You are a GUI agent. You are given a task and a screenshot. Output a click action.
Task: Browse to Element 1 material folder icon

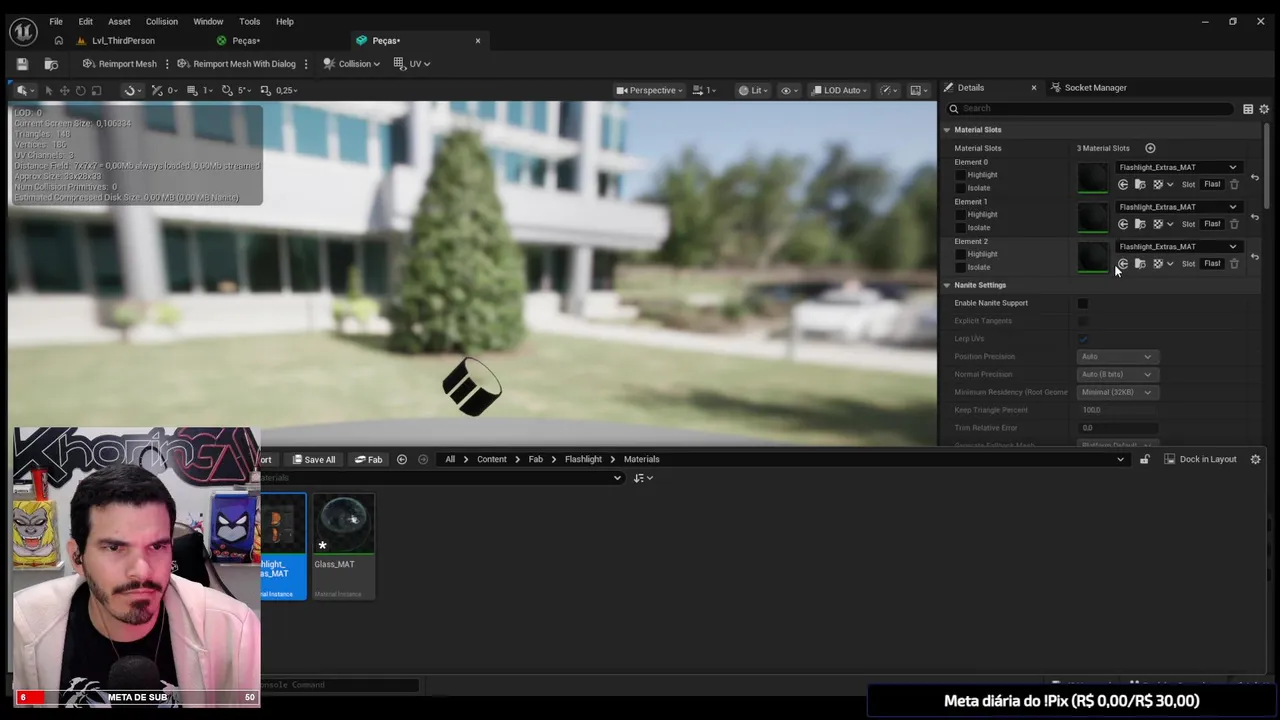[1140, 224]
